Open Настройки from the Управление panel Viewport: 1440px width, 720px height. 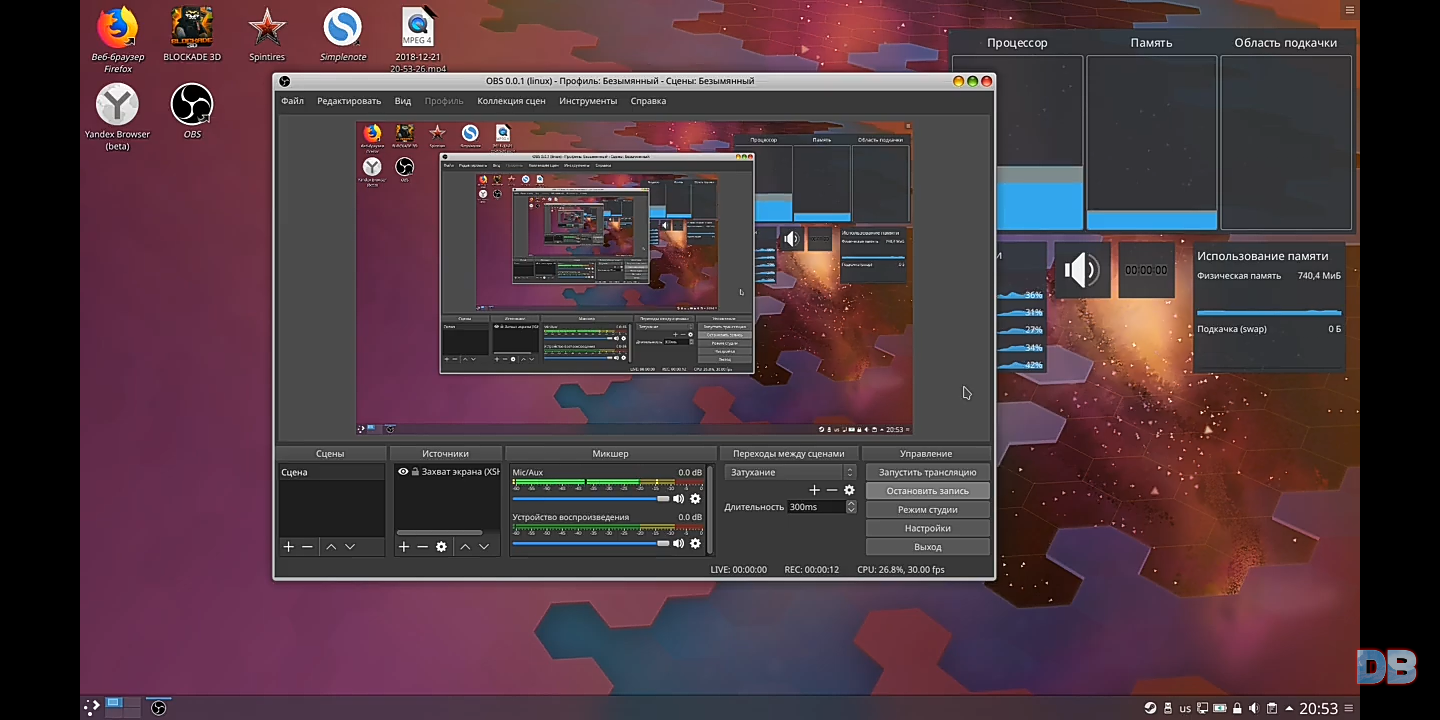[927, 528]
